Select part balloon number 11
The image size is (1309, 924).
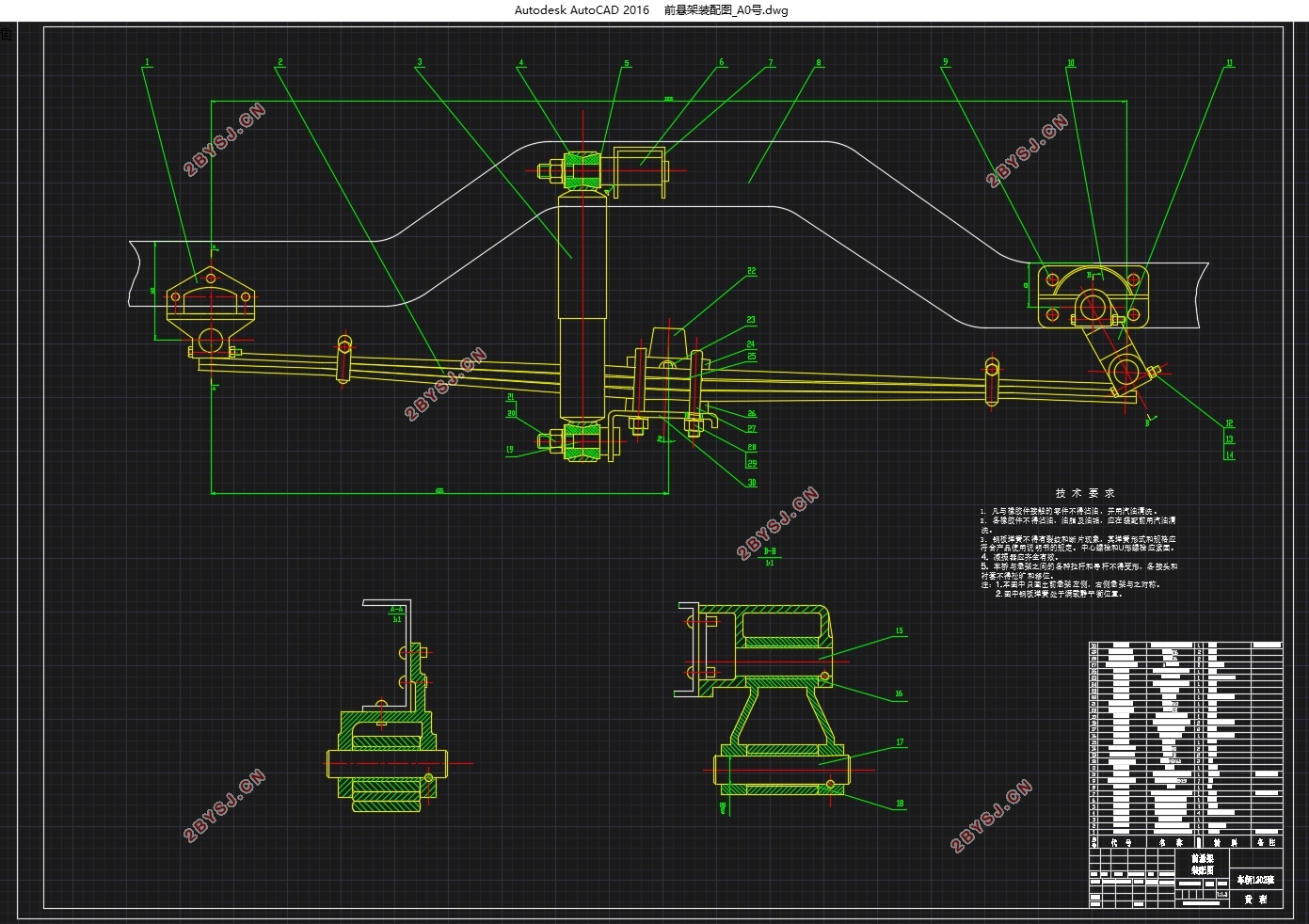click(x=1229, y=64)
